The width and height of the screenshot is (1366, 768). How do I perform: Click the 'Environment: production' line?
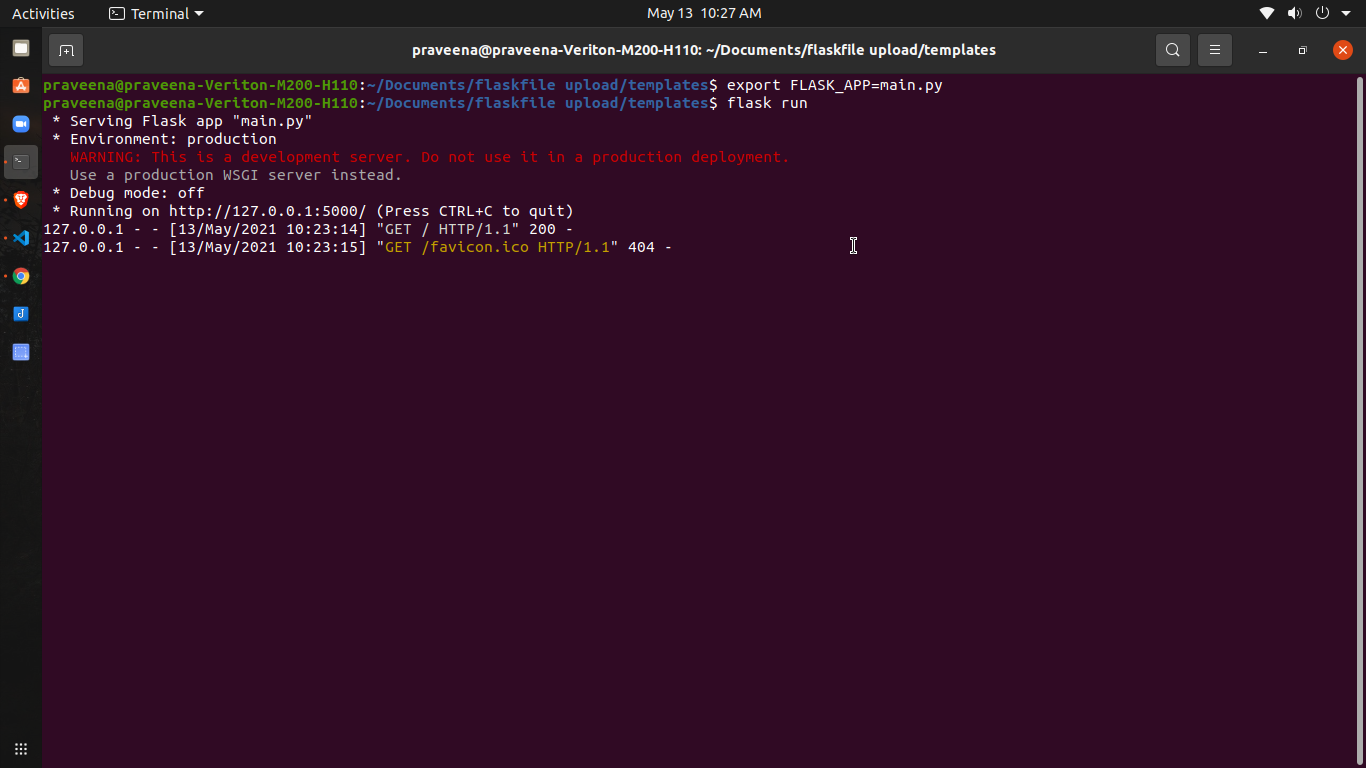164,139
